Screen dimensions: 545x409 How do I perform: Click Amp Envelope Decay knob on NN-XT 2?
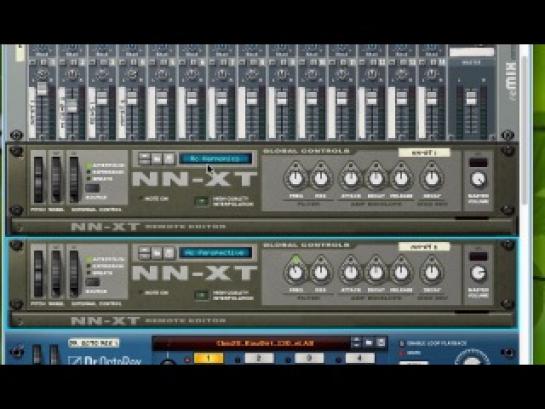click(x=376, y=272)
